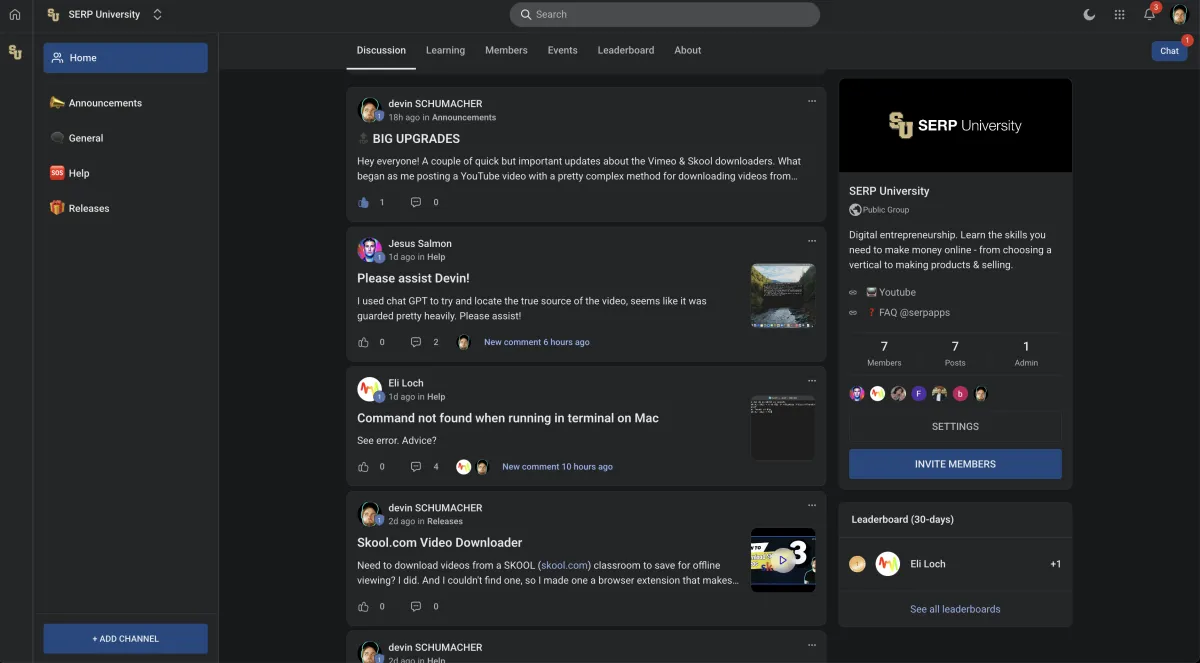
Task: Like the Skool.com Video Downloader post
Action: point(363,606)
